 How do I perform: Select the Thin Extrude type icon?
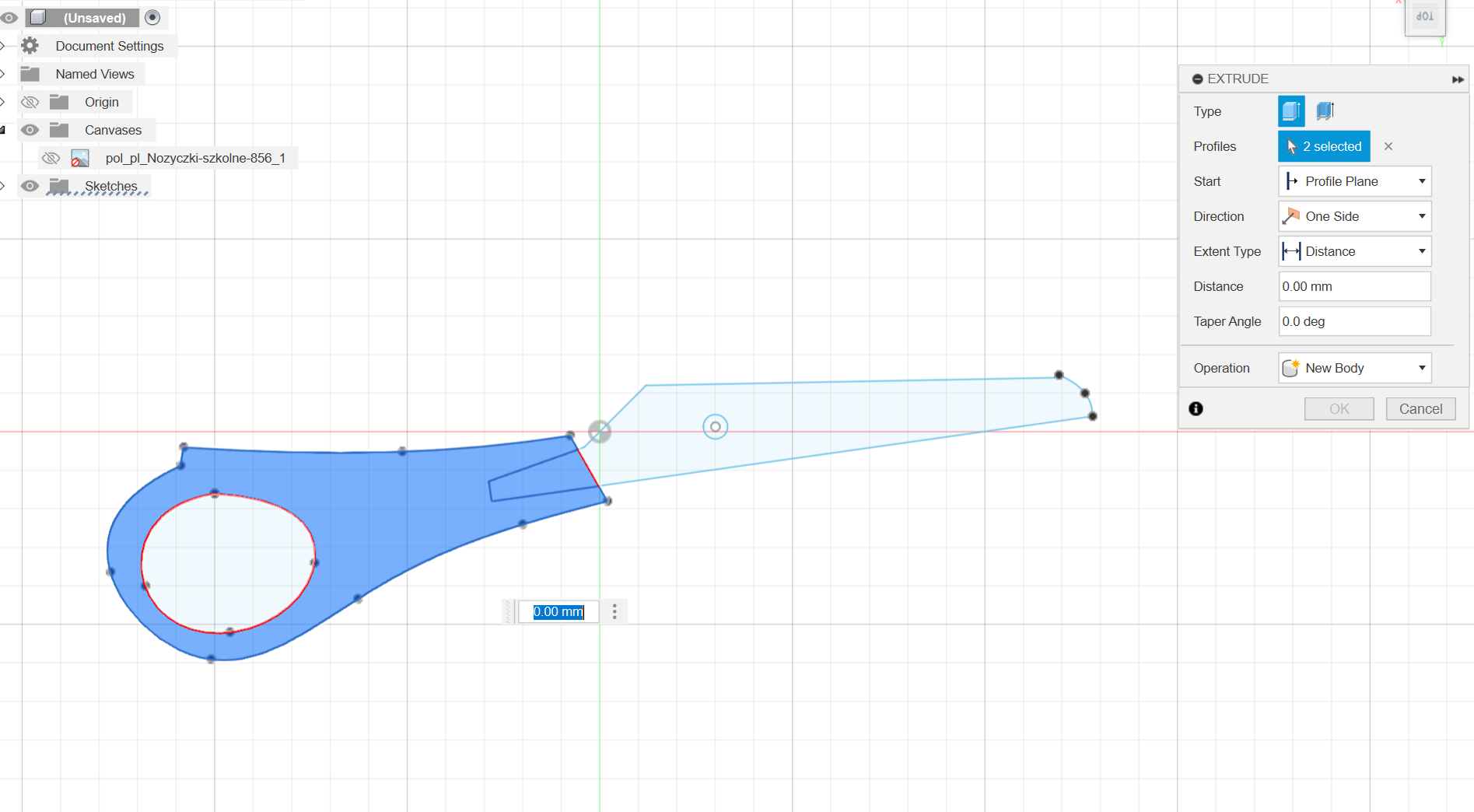click(1325, 111)
